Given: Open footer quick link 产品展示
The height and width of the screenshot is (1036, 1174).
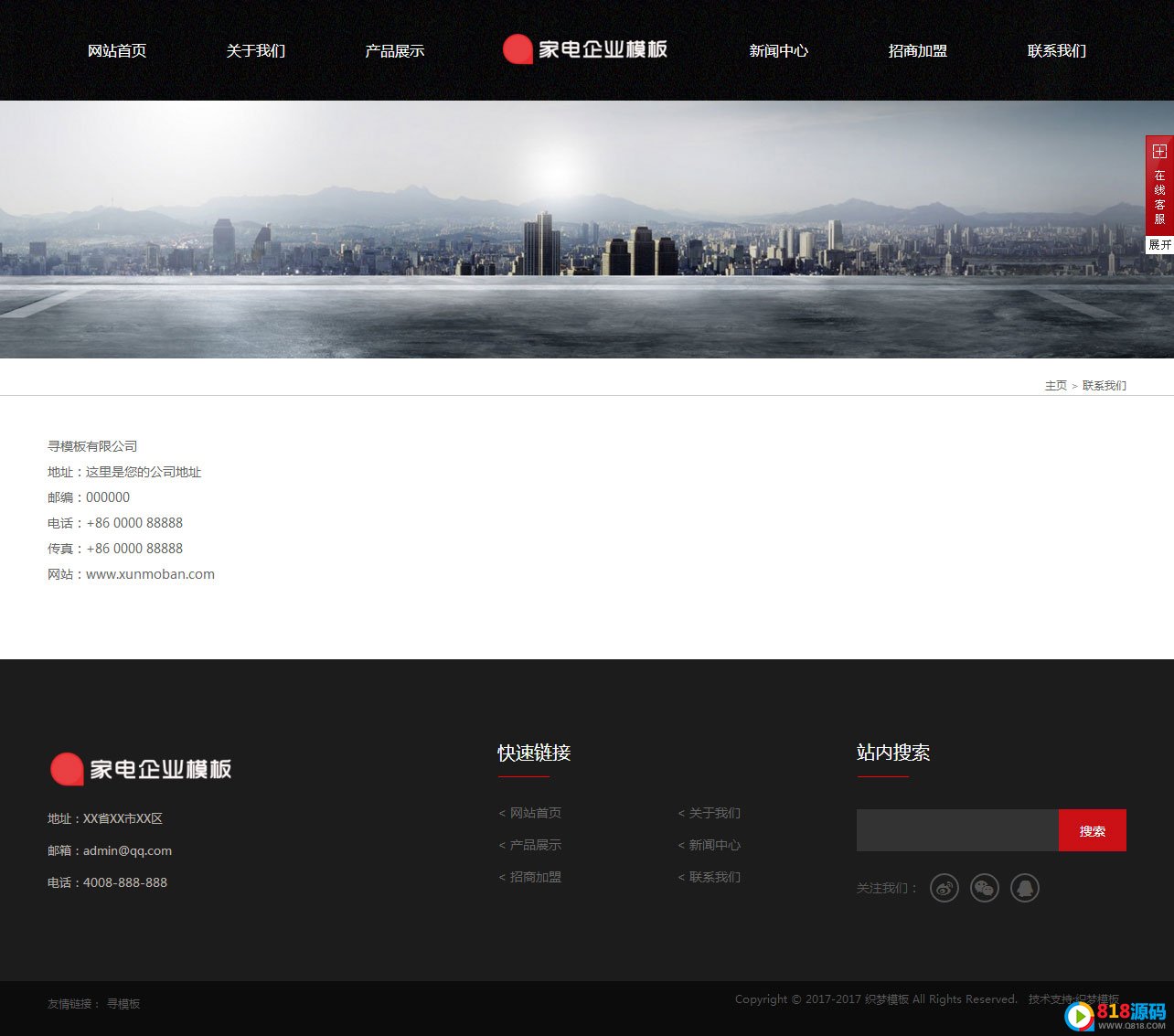Looking at the screenshot, I should [x=535, y=845].
